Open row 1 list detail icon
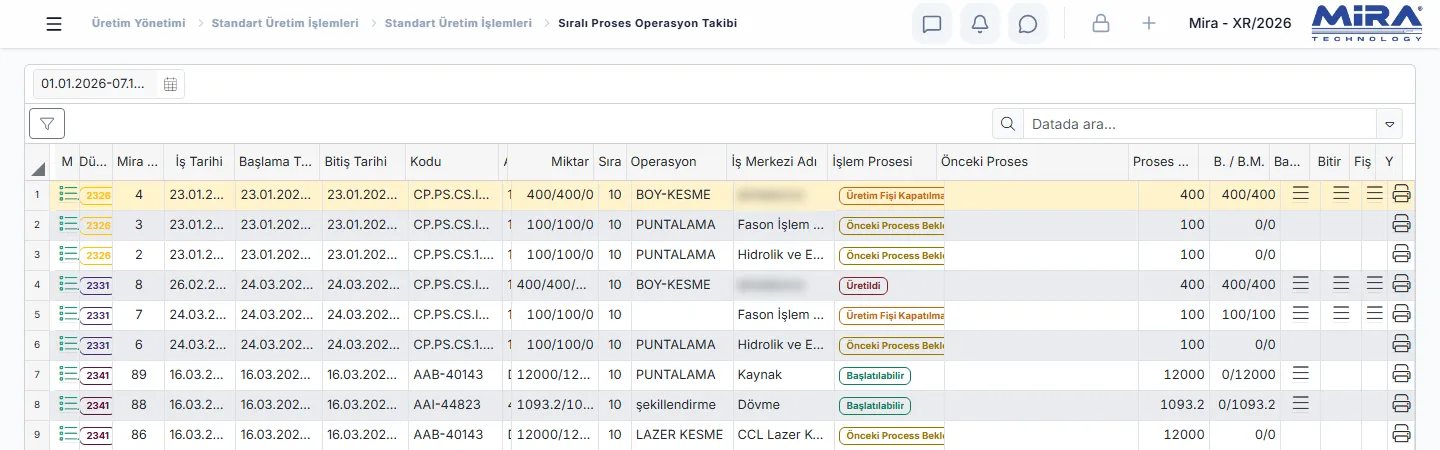The image size is (1440, 450). point(68,194)
